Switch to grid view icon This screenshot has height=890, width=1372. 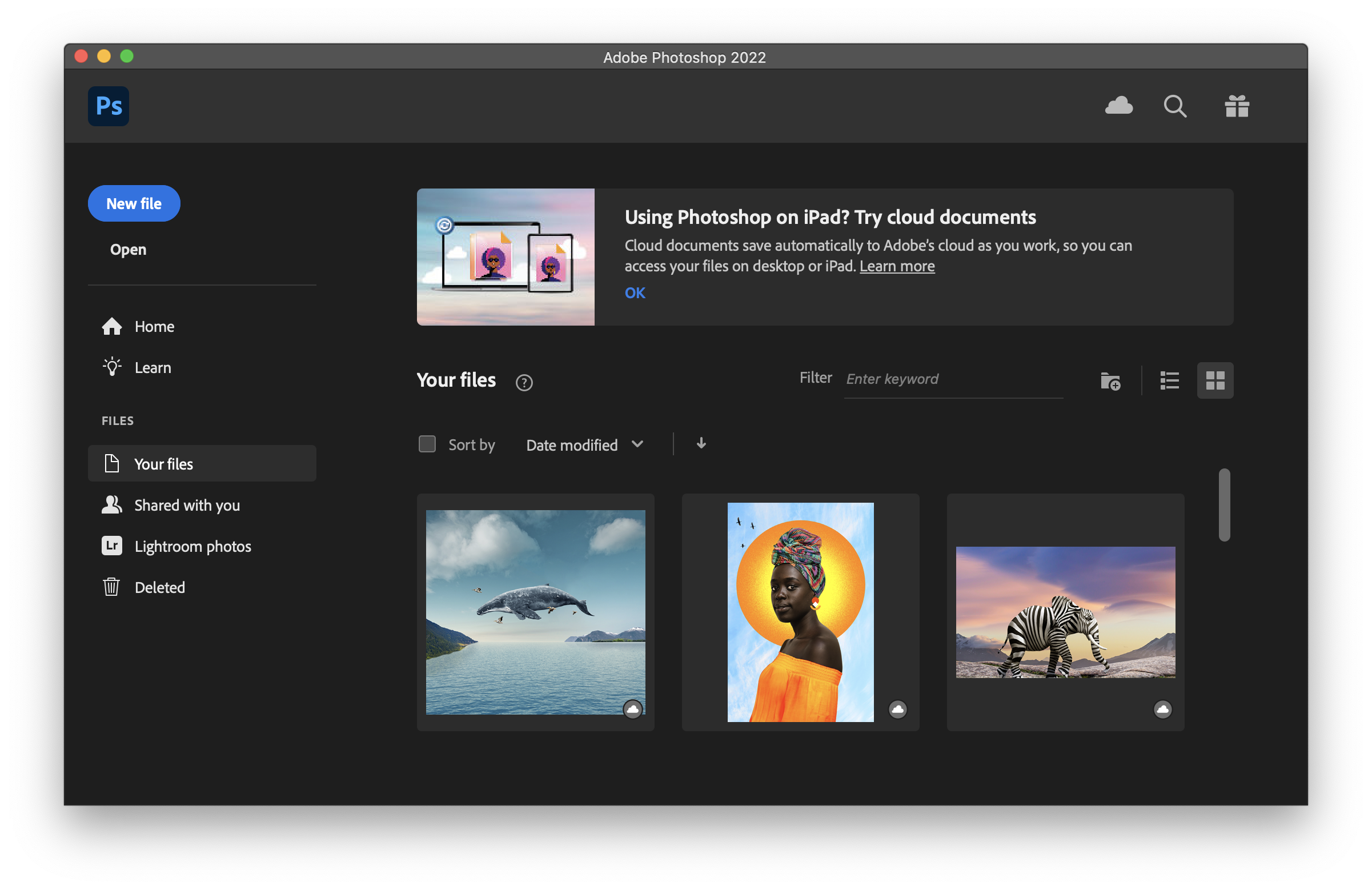1214,380
